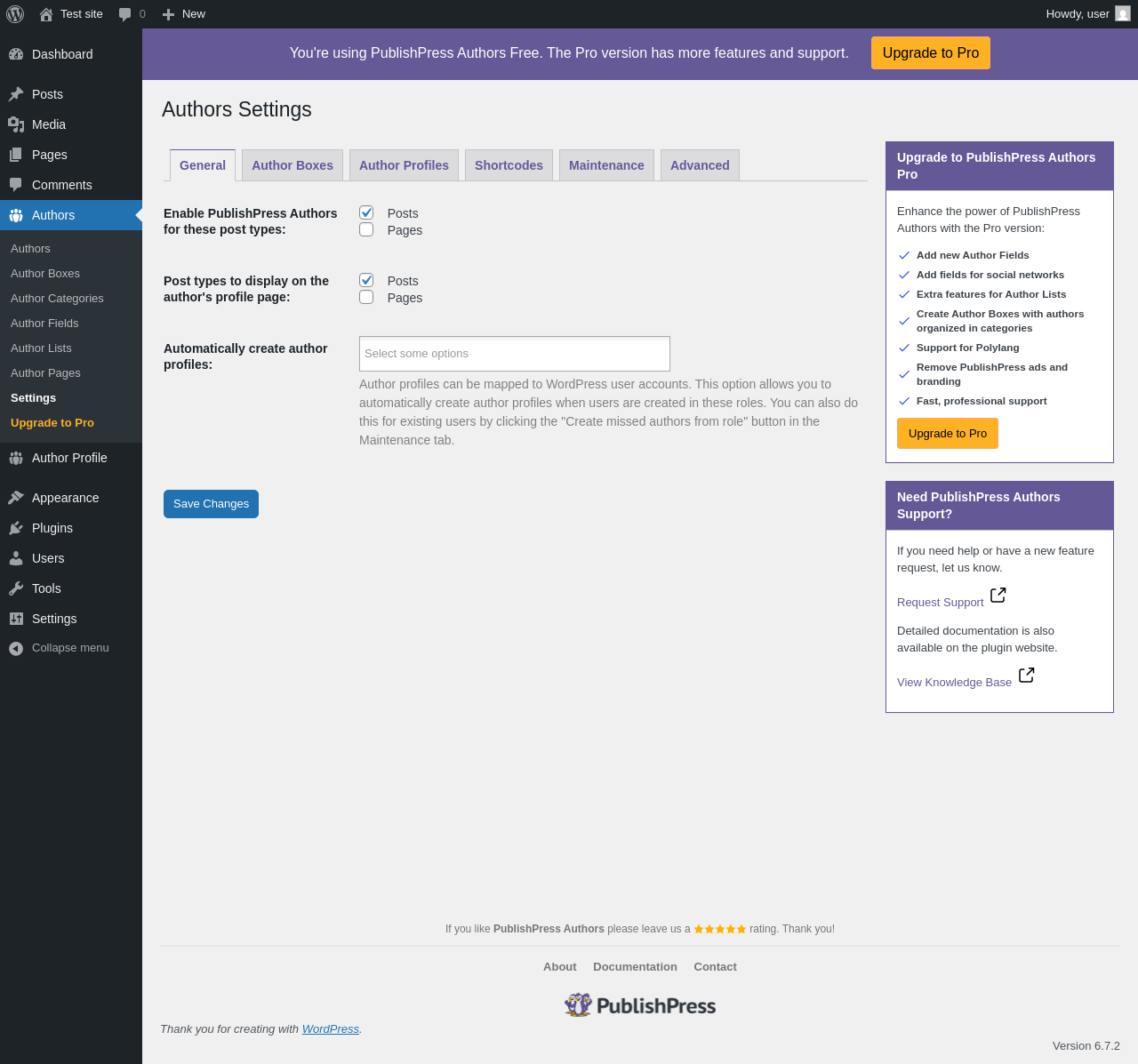The image size is (1138, 1064).
Task: Click the Users person icon
Action: [x=16, y=558]
